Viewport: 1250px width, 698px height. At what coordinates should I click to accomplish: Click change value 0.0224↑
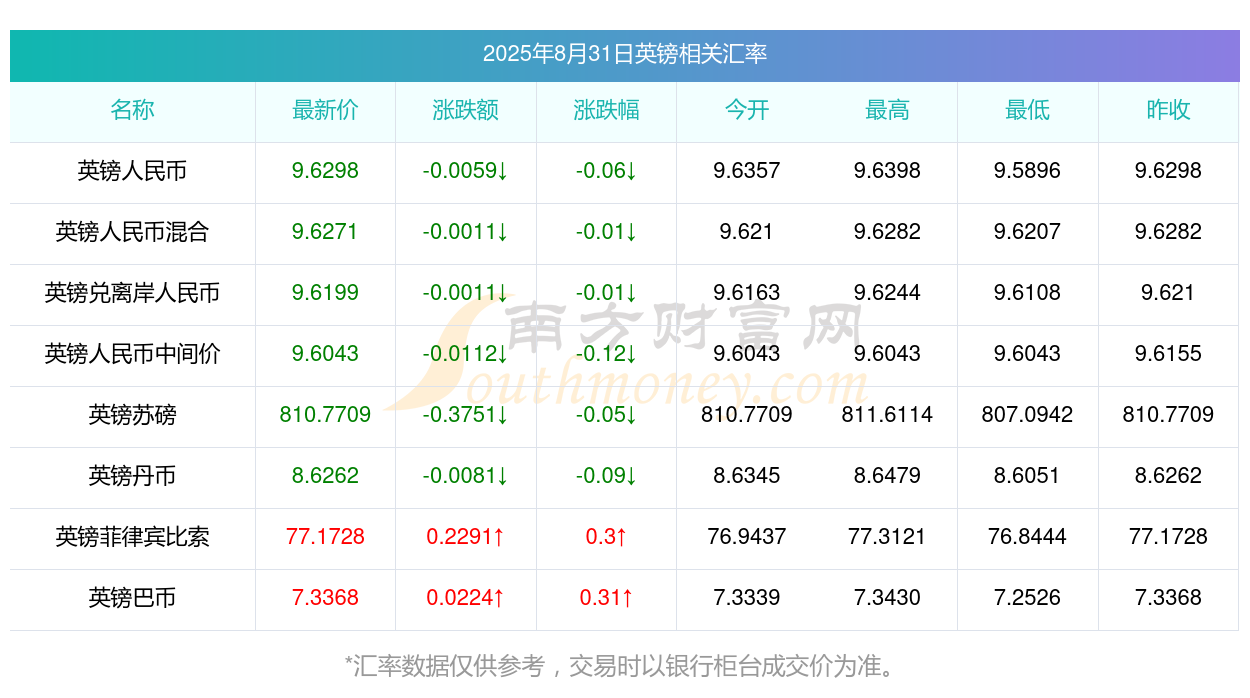[x=465, y=598]
